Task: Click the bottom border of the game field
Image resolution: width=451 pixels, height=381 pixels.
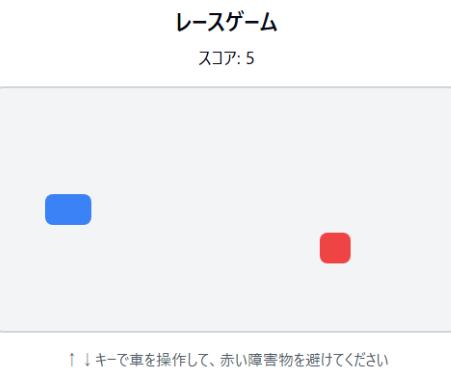Action: tap(225, 331)
